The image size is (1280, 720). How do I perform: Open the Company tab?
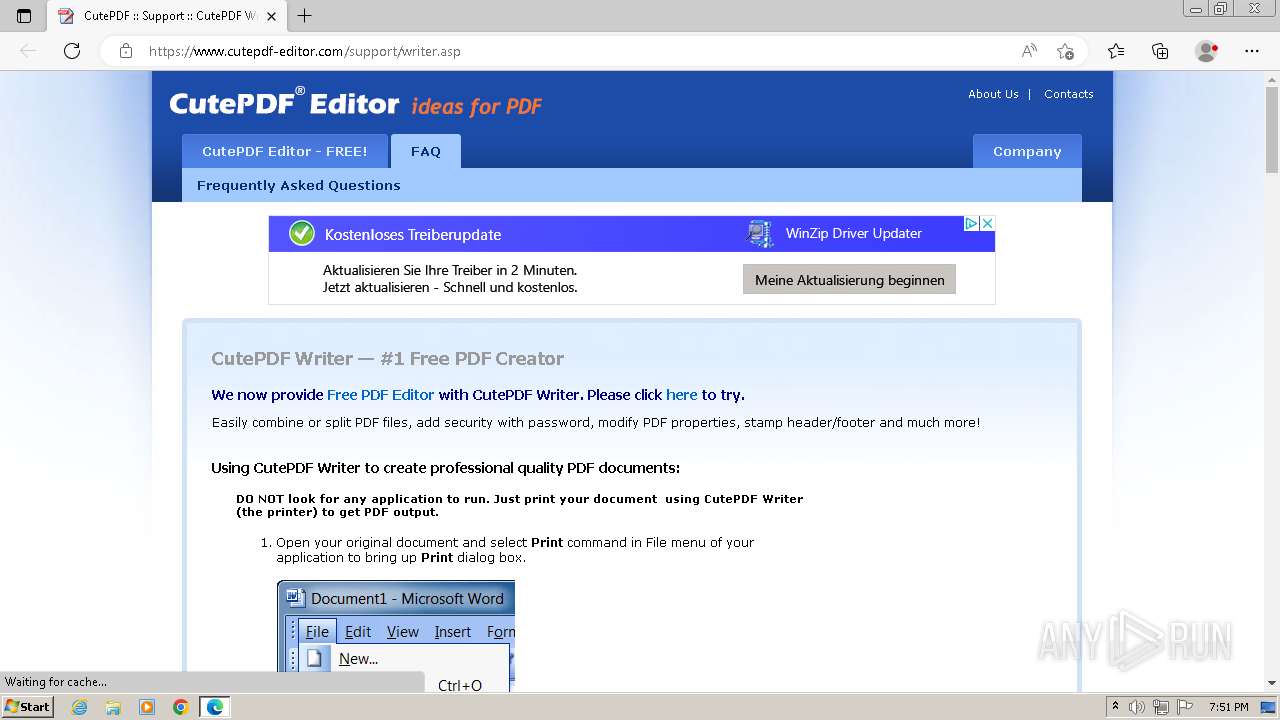(1027, 151)
